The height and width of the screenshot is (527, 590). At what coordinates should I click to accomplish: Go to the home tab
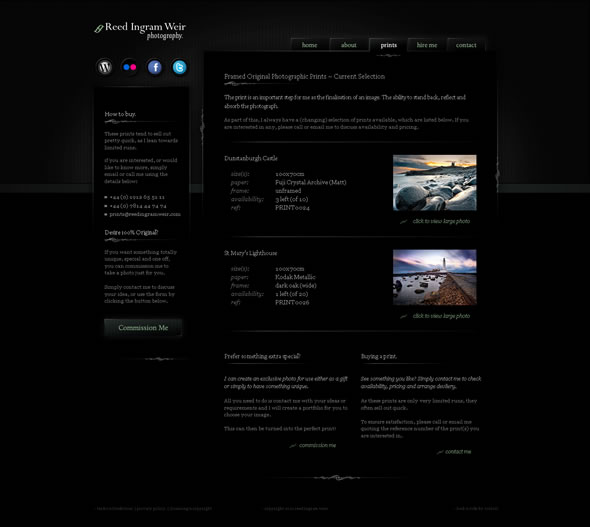(310, 45)
